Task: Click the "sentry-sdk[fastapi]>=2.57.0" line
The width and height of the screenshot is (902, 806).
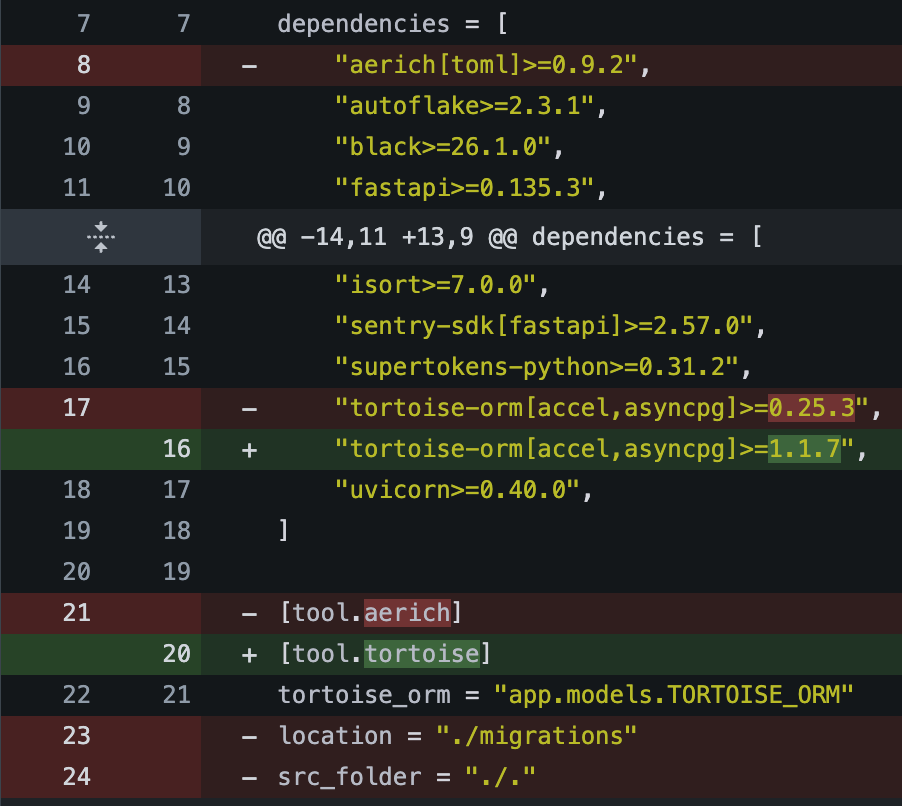Action: [550, 326]
